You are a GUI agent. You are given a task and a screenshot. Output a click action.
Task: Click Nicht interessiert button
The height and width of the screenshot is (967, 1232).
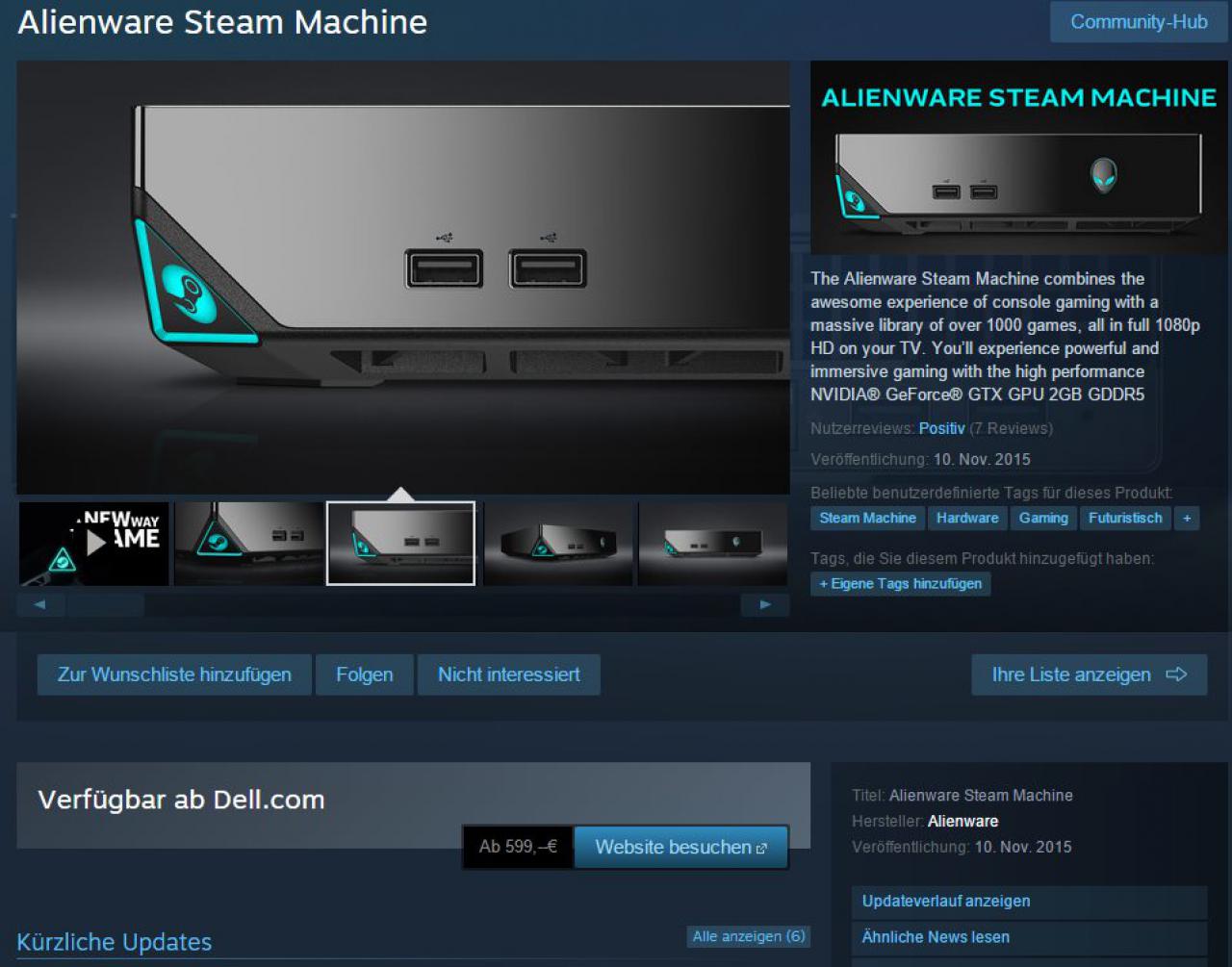coord(508,674)
